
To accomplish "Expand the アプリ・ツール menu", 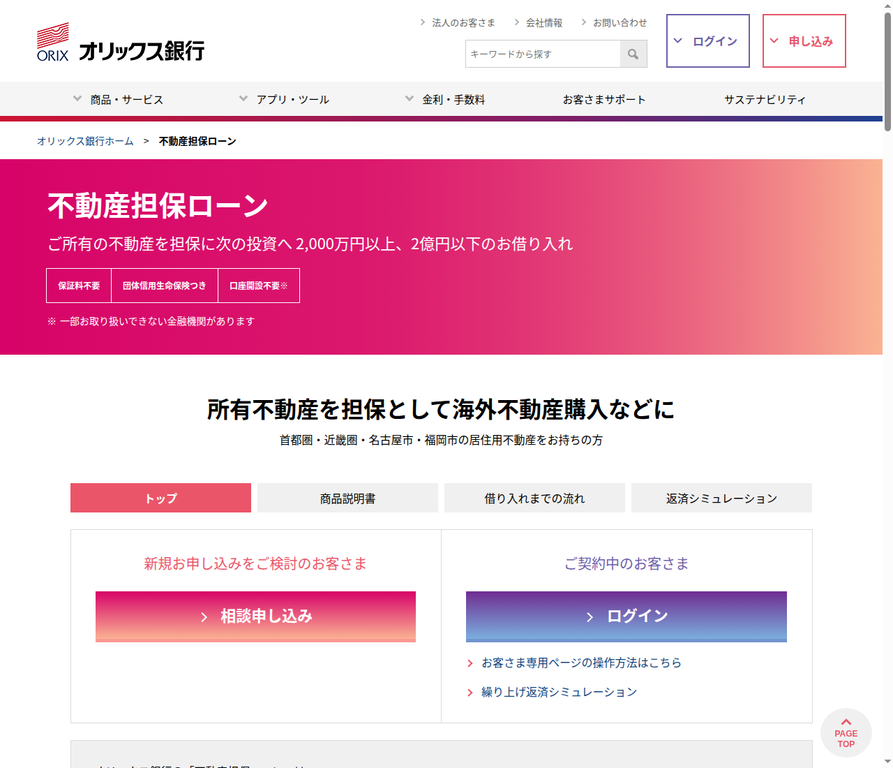I will [x=284, y=100].
